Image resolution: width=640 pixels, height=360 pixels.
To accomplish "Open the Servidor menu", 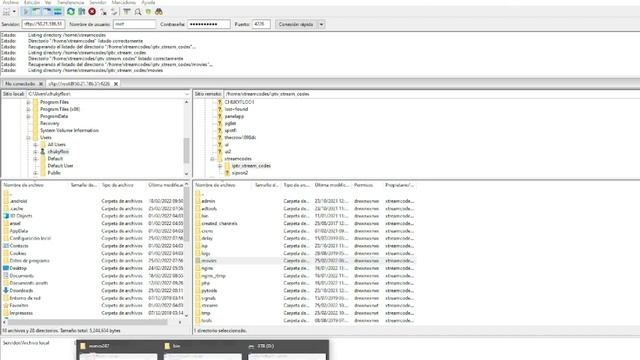I will (98, 2).
